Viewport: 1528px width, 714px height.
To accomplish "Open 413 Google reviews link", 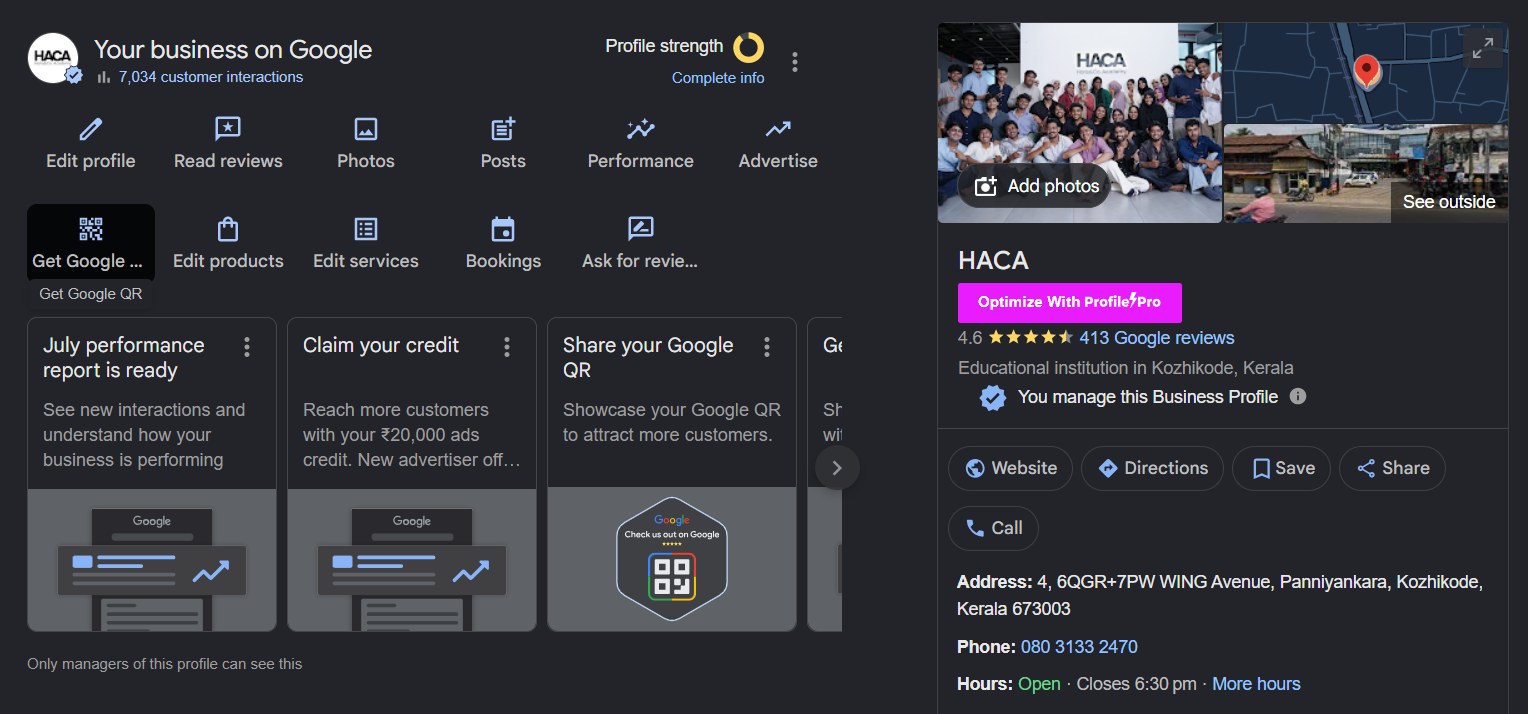I will point(1157,338).
